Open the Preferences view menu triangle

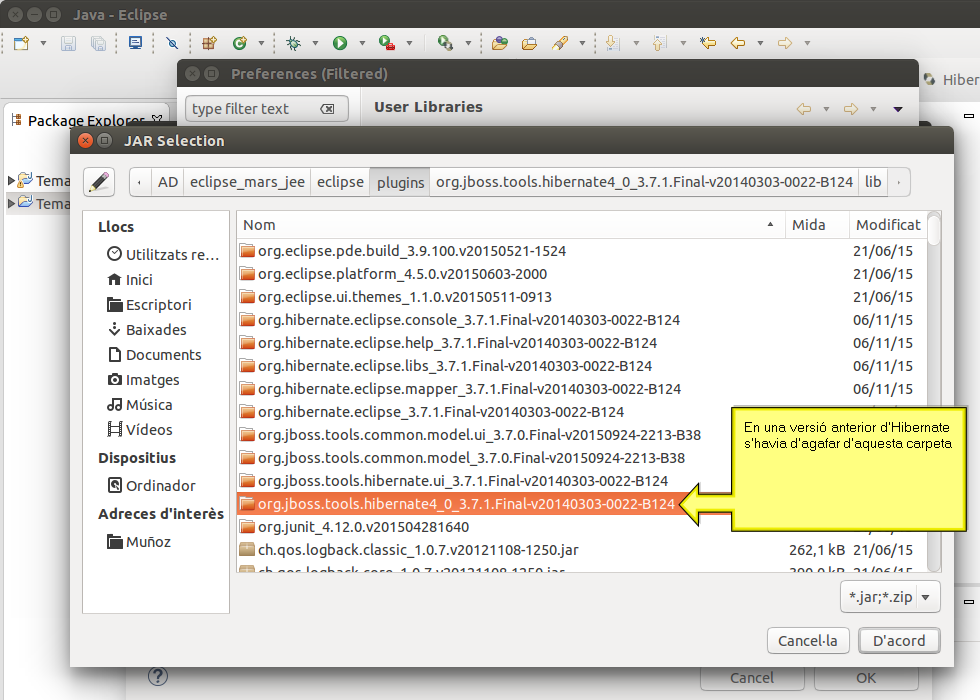(898, 109)
